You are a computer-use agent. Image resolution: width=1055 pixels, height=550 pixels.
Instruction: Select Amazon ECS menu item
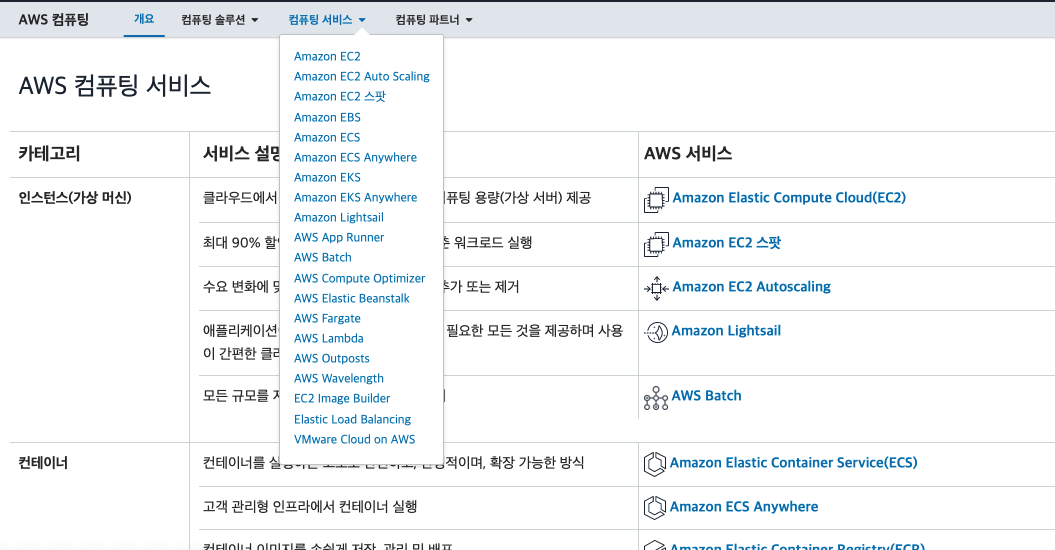327,137
